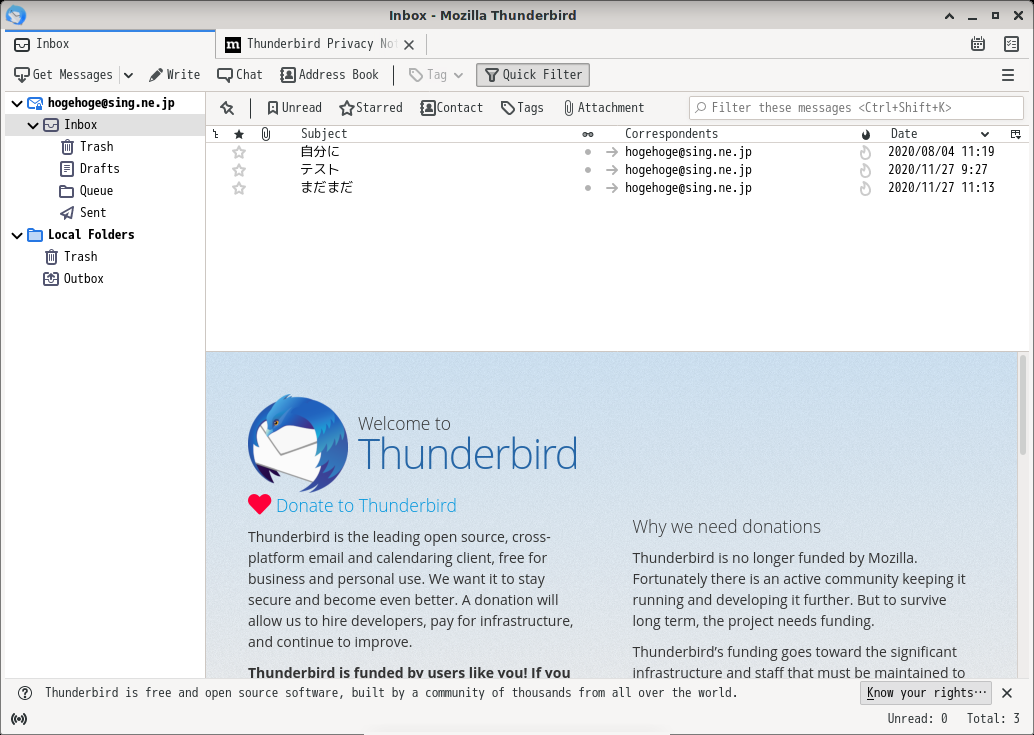Open the Tag dropdown menu
Viewport: 1034px width, 735px height.
(436, 74)
